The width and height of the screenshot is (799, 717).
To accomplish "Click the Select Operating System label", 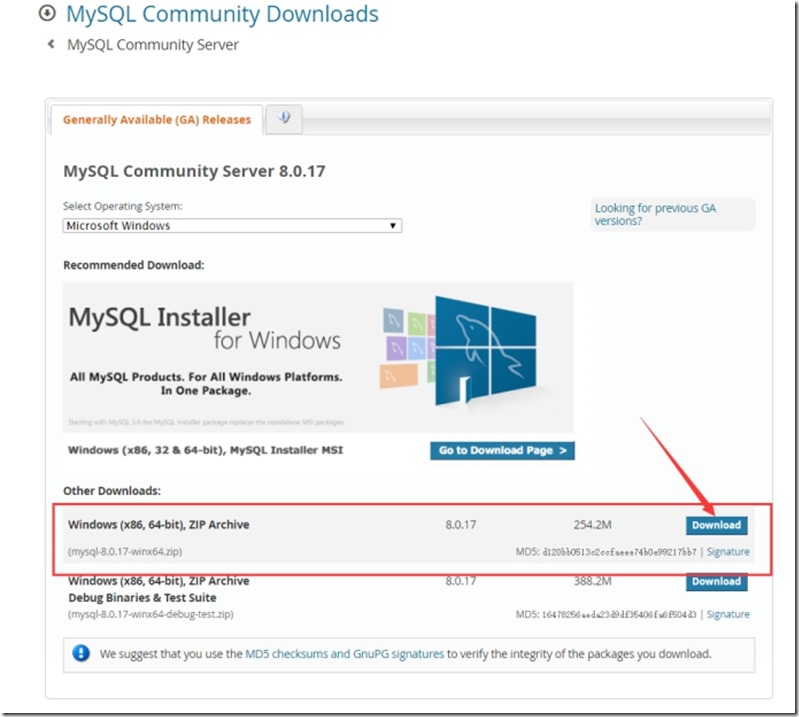I will pos(122,206).
